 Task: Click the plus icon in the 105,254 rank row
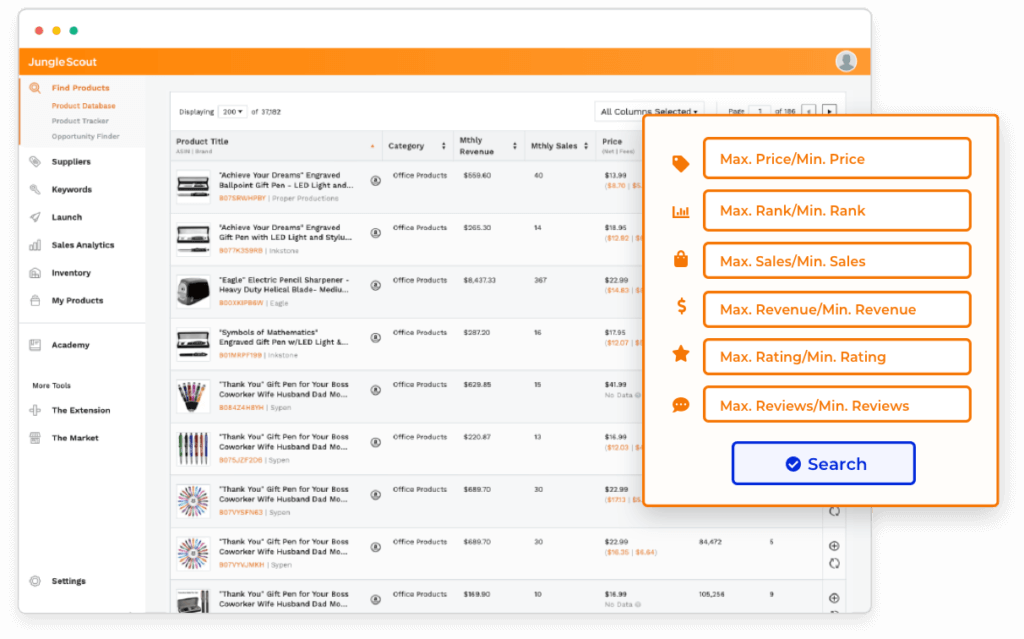click(x=834, y=598)
